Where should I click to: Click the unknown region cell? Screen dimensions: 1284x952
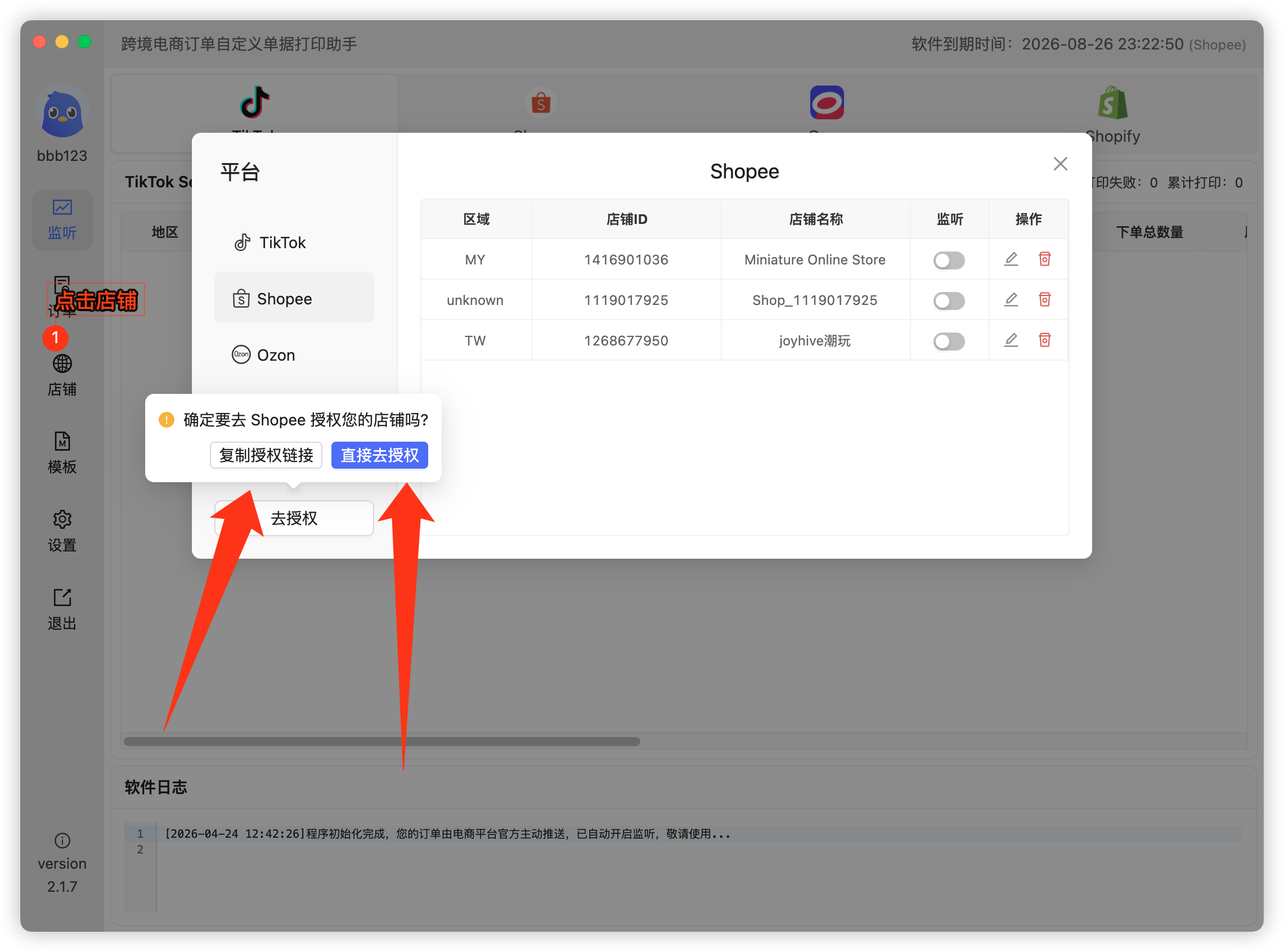475,300
